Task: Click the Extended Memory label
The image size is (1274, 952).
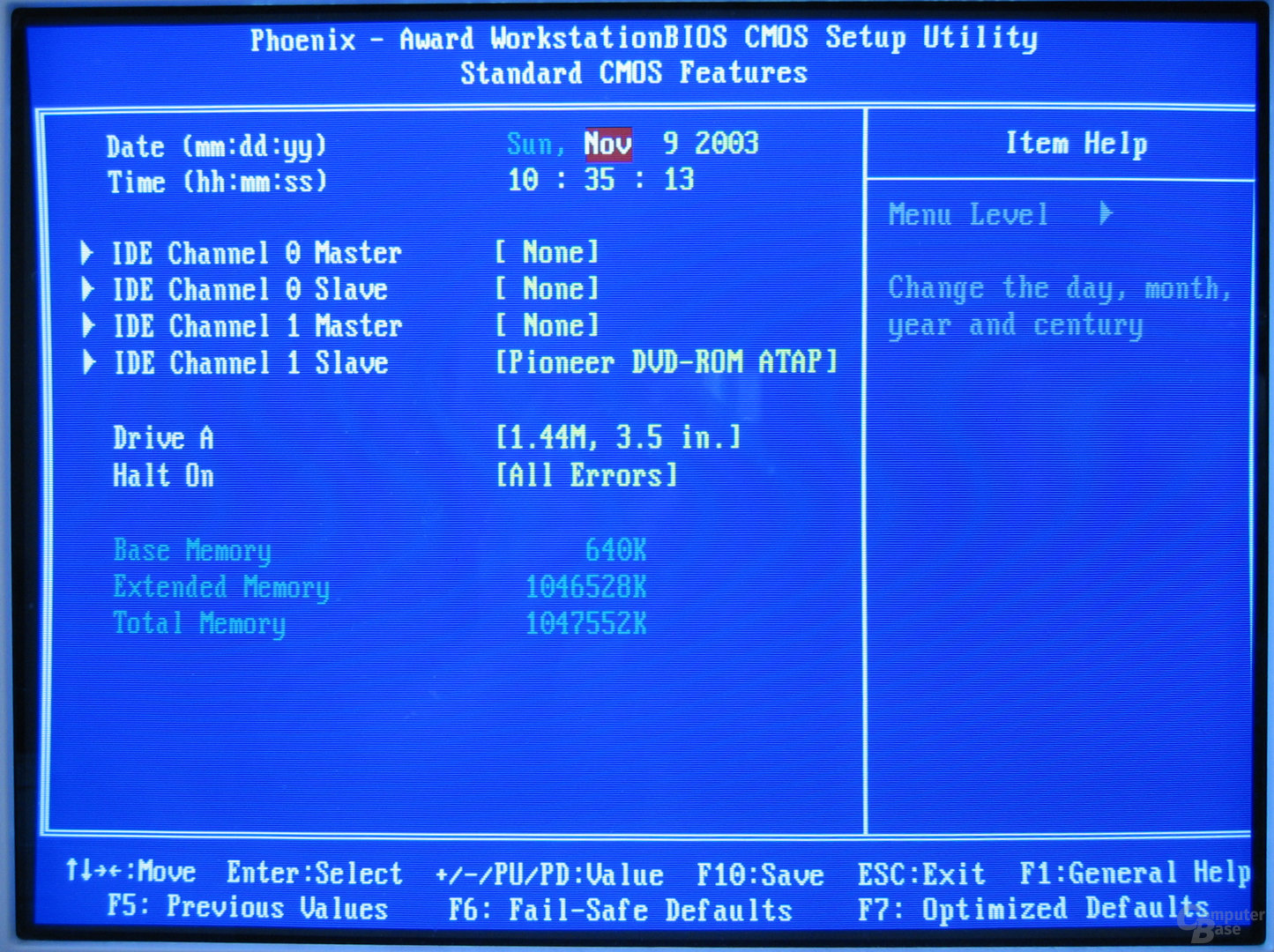Action: (x=221, y=588)
